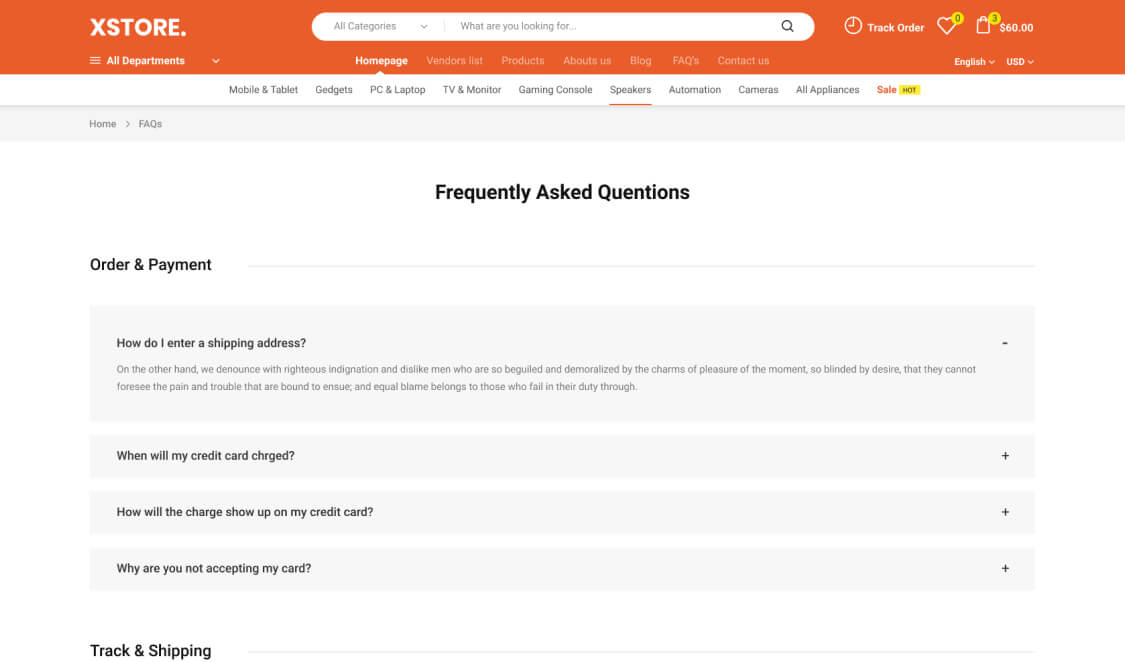Click the Home breadcrumb link
This screenshot has height=662, width=1125.
coord(103,124)
